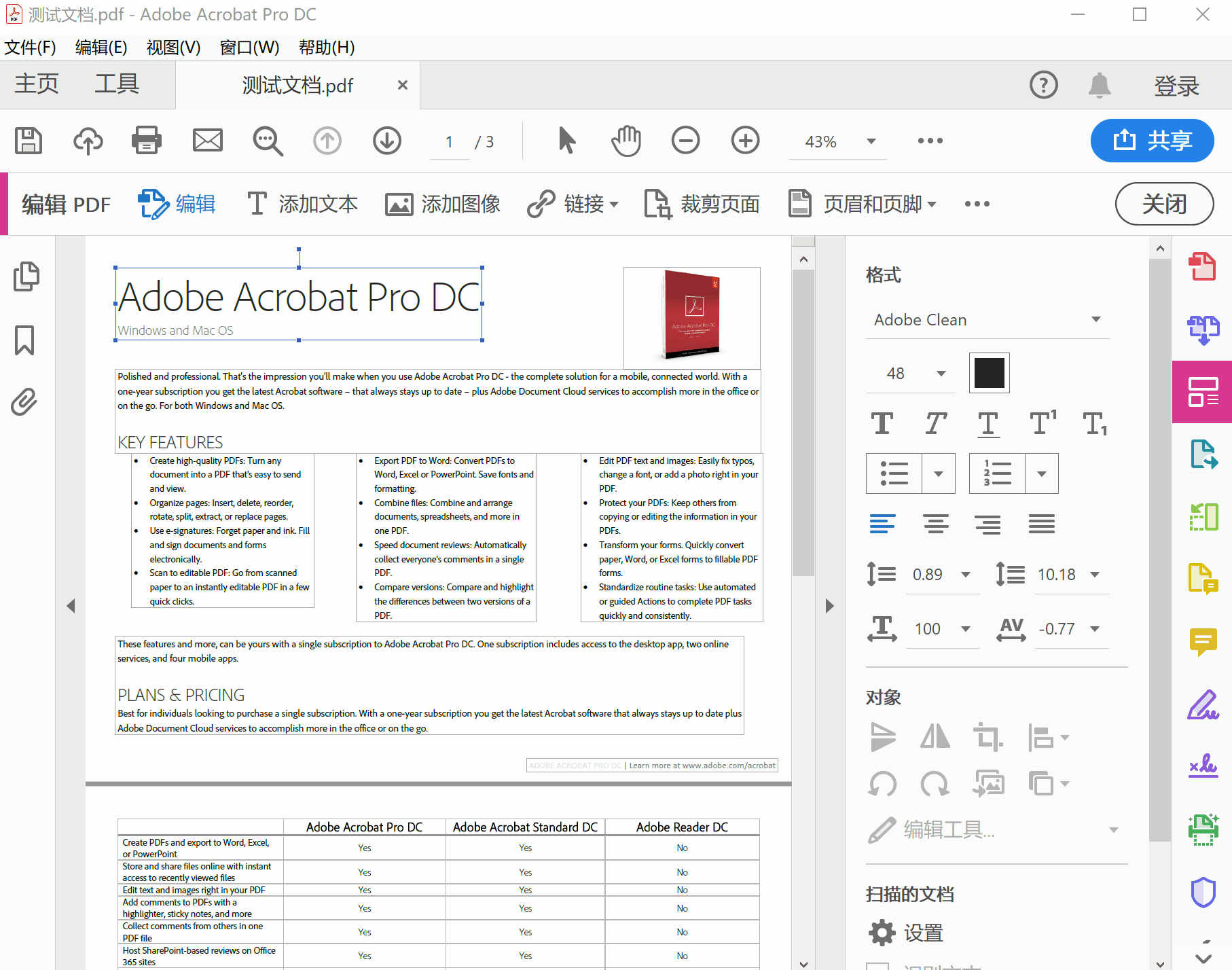Expand numbered list style dropdown

1042,473
